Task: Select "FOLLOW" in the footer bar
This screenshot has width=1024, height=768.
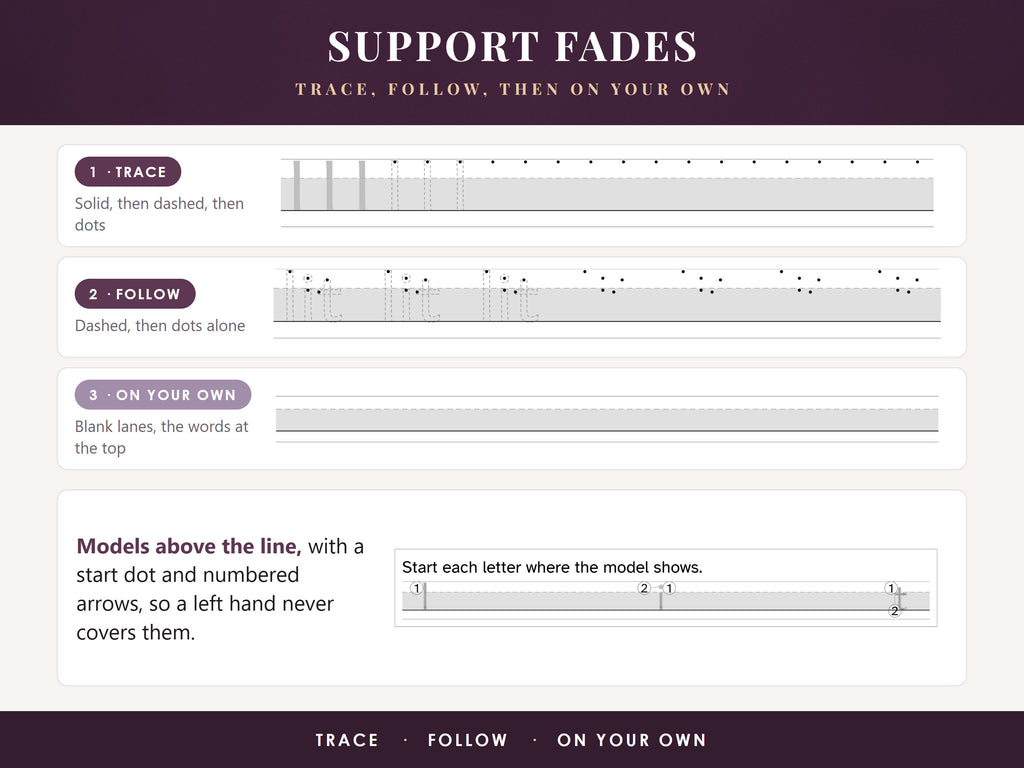Action: pyautogui.click(x=468, y=740)
